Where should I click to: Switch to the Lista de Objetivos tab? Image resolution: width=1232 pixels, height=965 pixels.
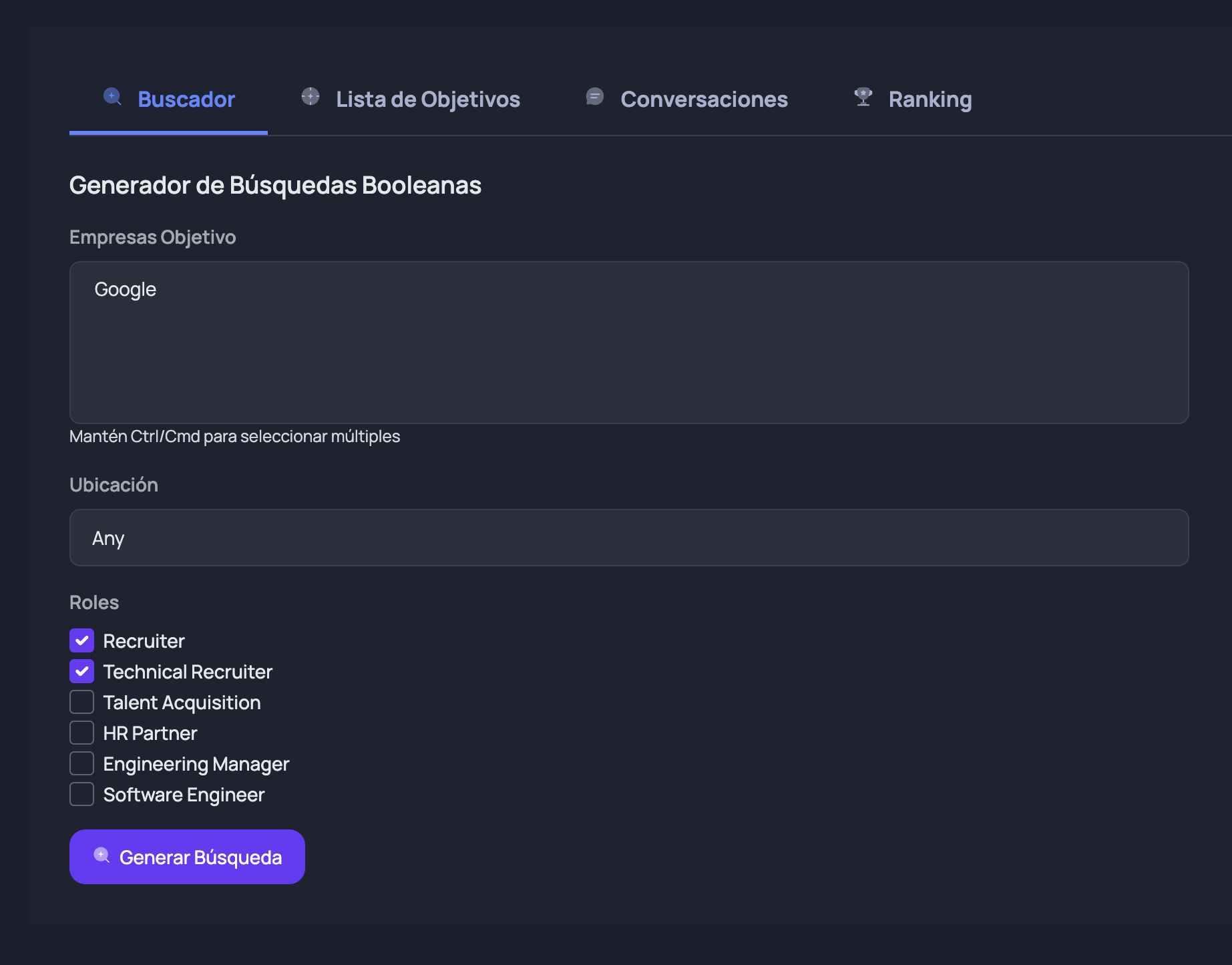pos(428,99)
